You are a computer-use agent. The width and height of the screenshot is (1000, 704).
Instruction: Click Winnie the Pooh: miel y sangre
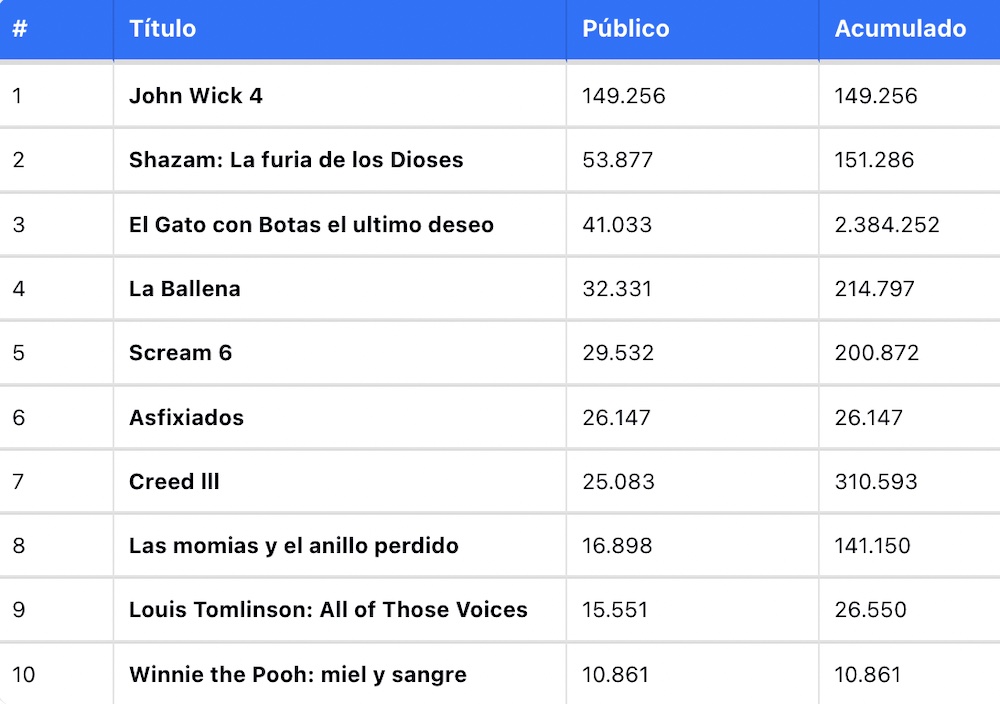(x=298, y=675)
